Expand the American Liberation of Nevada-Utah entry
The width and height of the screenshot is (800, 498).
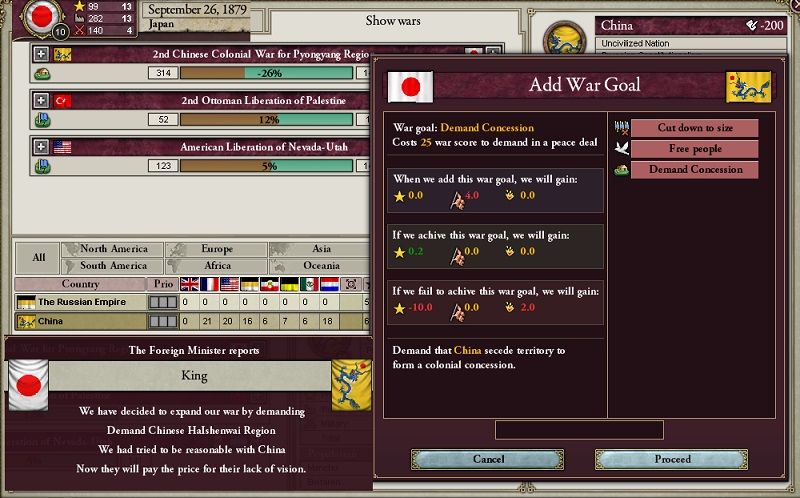(41, 147)
